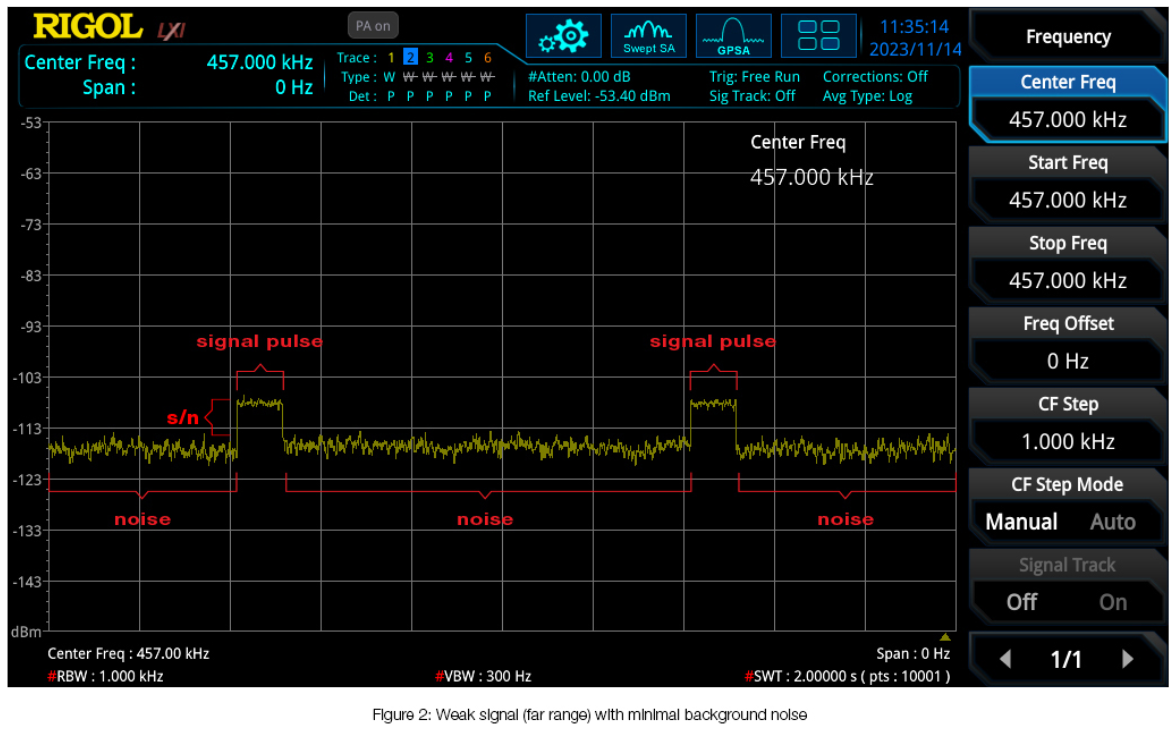The width and height of the screenshot is (1175, 733).
Task: Open the Trig: Free Run setting
Action: [x=754, y=77]
